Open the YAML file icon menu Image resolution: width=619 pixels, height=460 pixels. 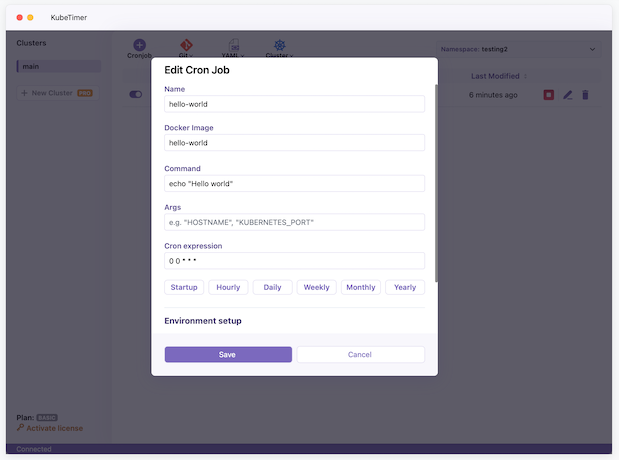[233, 45]
